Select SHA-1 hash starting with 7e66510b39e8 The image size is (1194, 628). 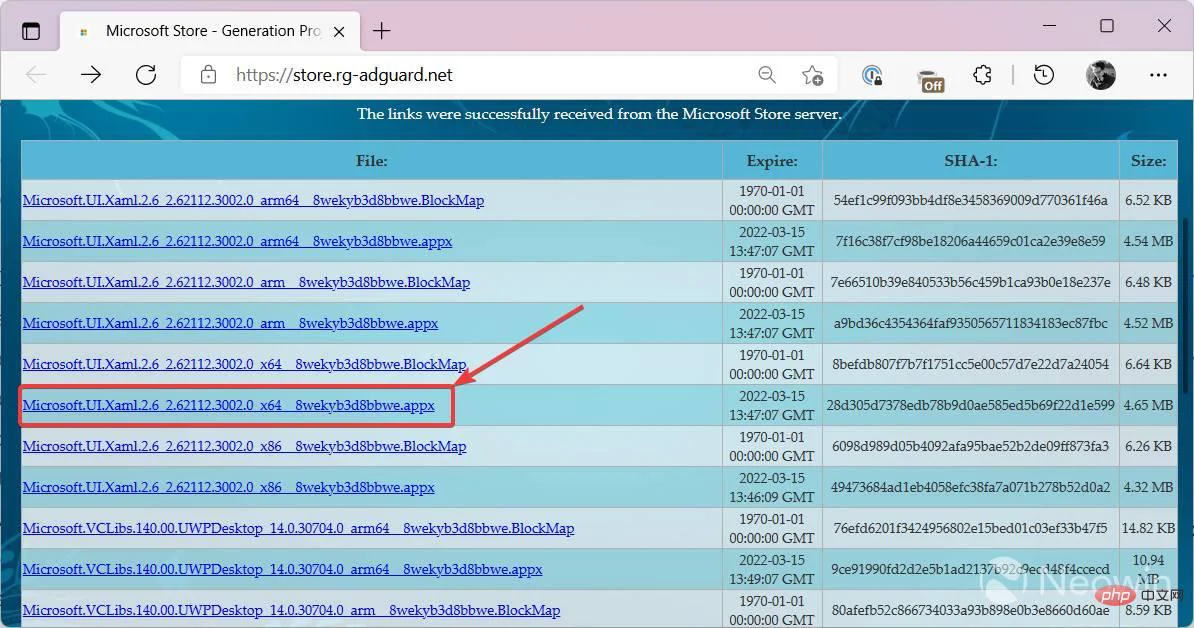970,282
